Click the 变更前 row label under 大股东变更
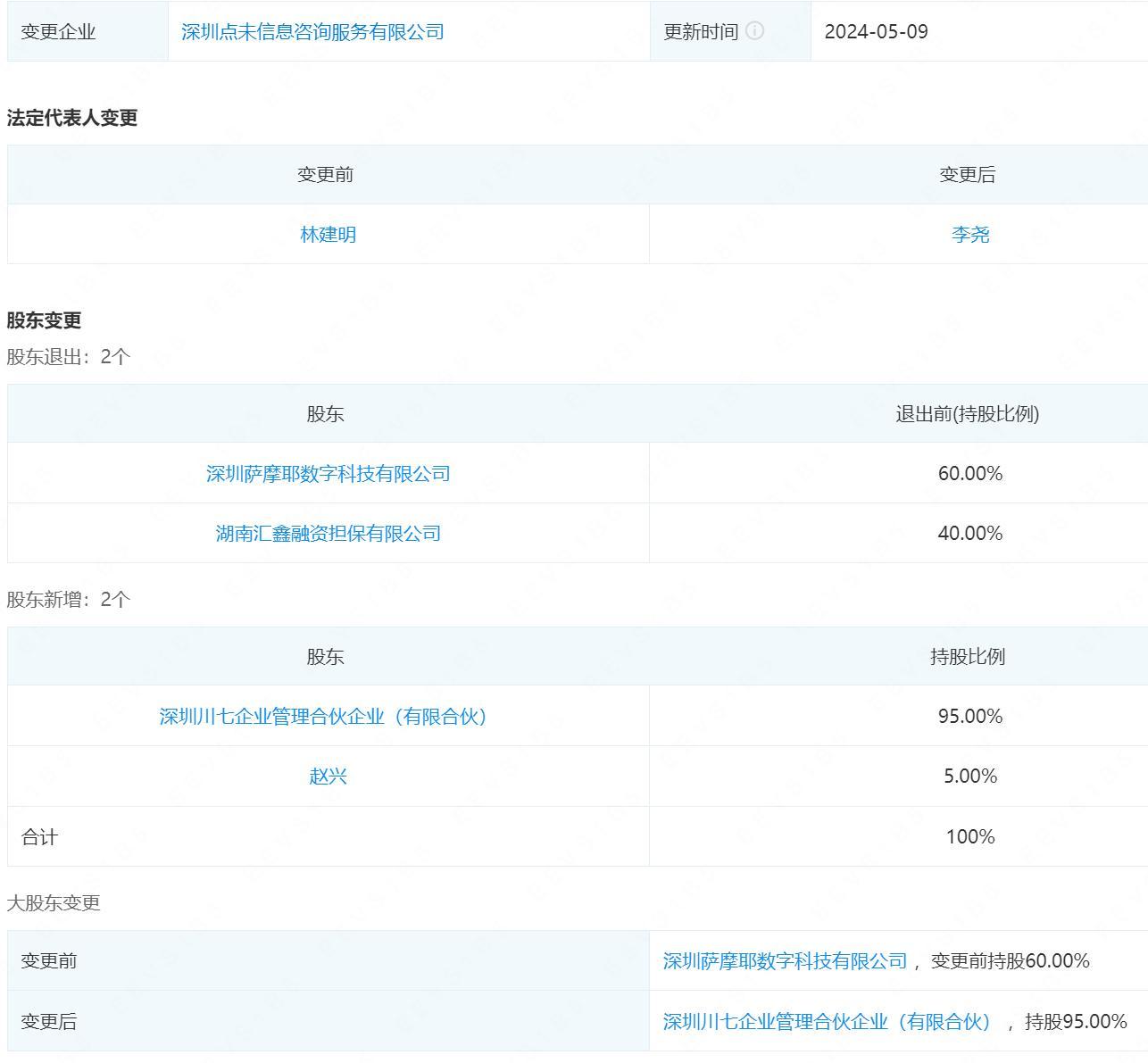1148x1063 pixels. [x=49, y=961]
